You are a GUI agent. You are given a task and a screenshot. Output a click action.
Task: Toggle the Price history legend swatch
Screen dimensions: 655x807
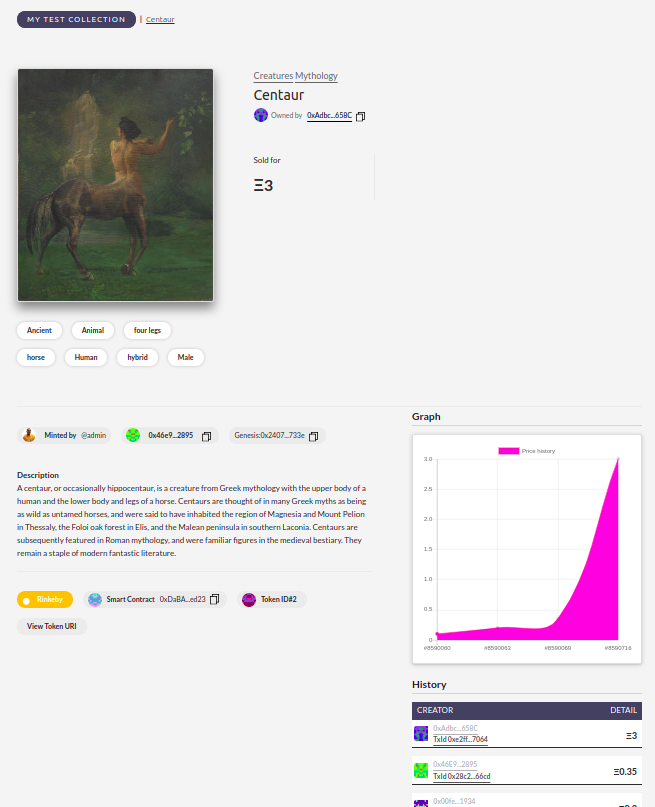[508, 451]
